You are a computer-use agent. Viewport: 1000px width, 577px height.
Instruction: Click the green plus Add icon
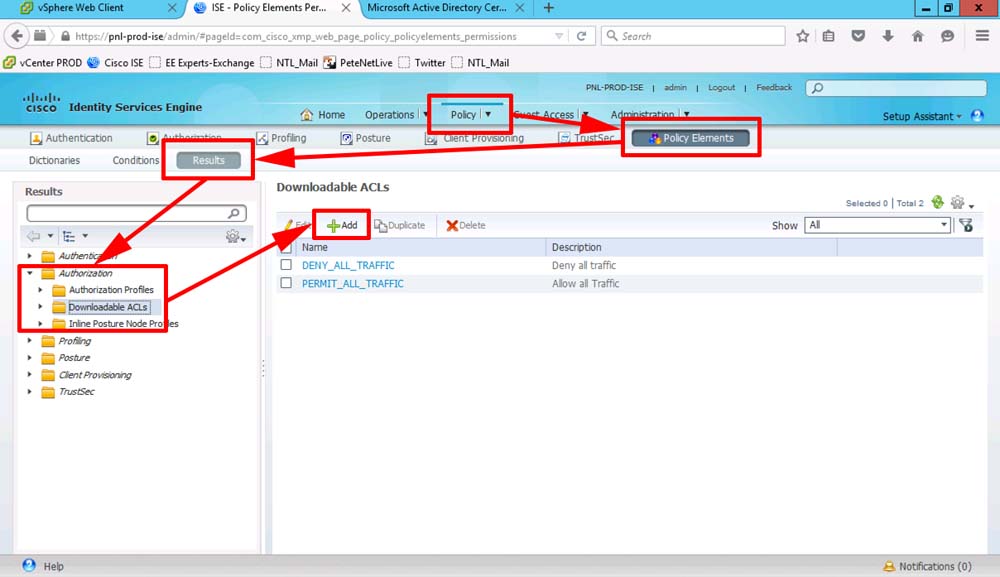tap(333, 226)
